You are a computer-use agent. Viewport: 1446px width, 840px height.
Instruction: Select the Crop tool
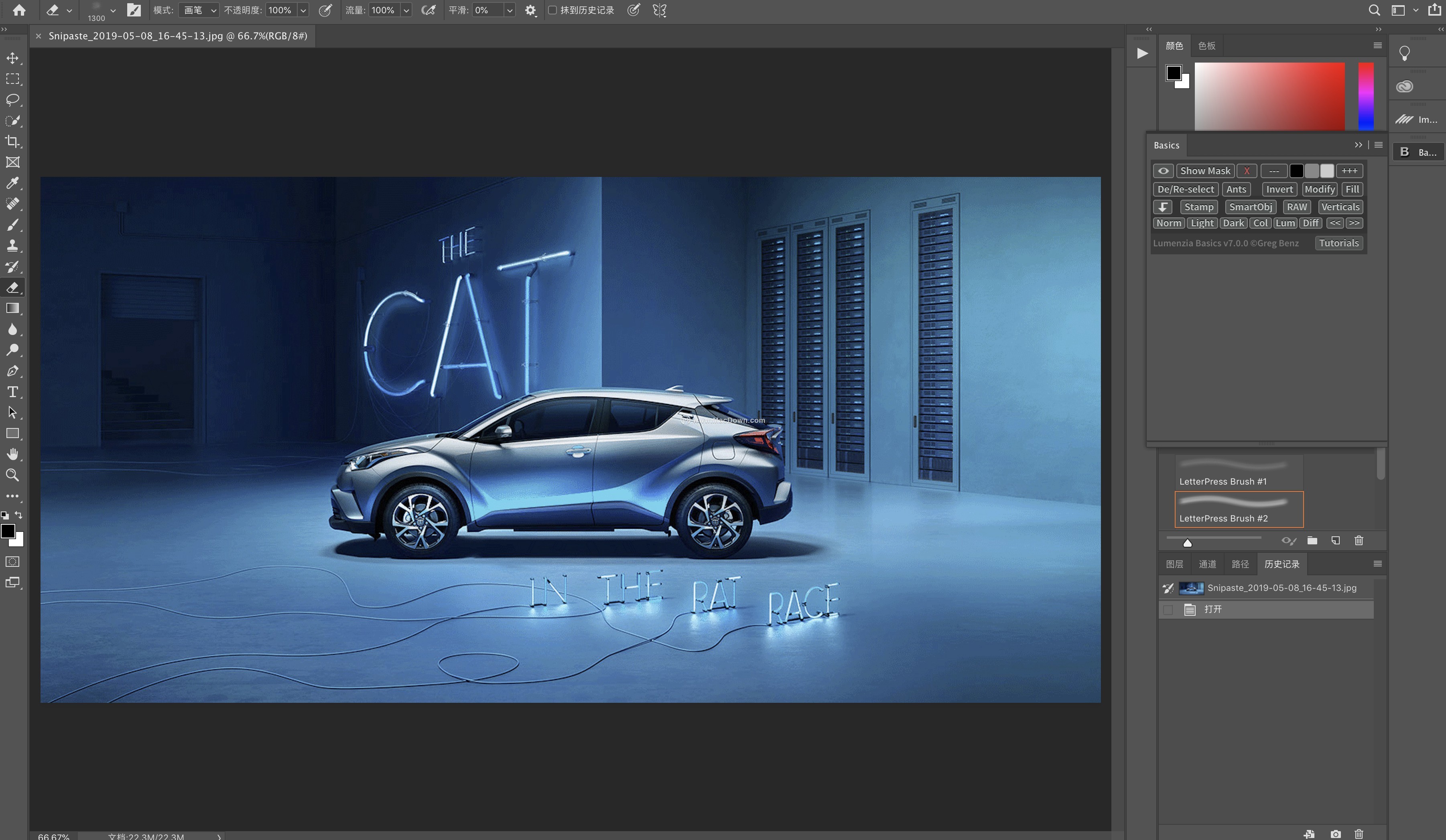12,141
